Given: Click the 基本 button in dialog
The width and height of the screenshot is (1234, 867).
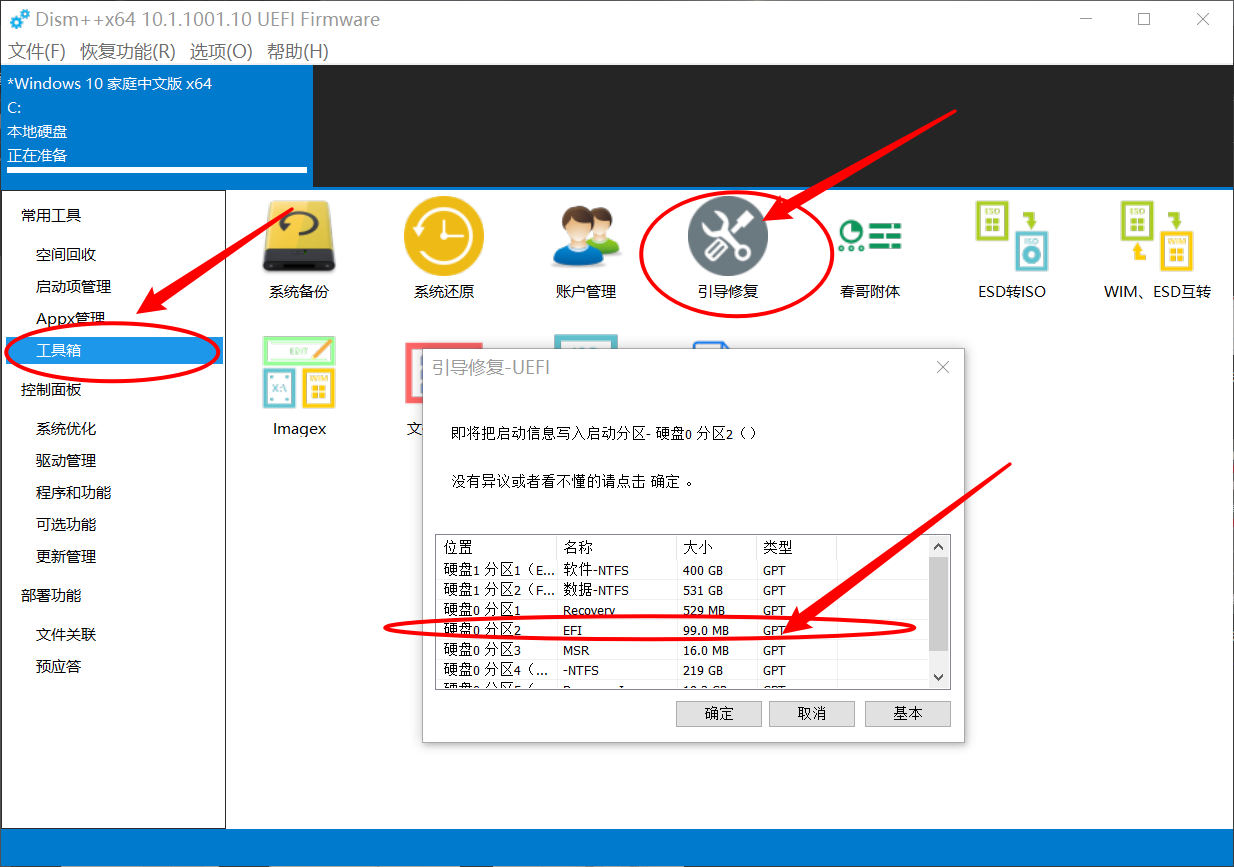Looking at the screenshot, I should coord(908,714).
